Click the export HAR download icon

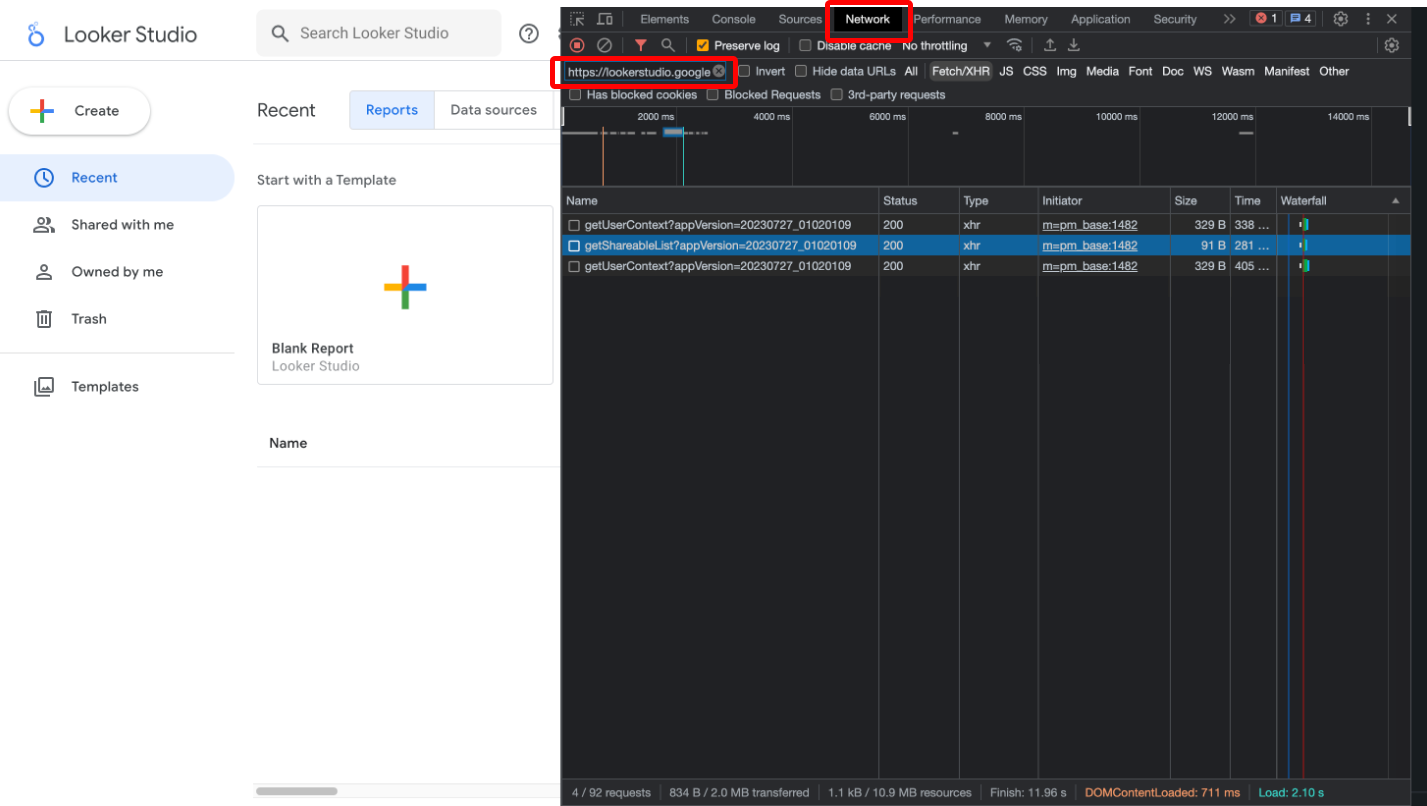point(1074,45)
